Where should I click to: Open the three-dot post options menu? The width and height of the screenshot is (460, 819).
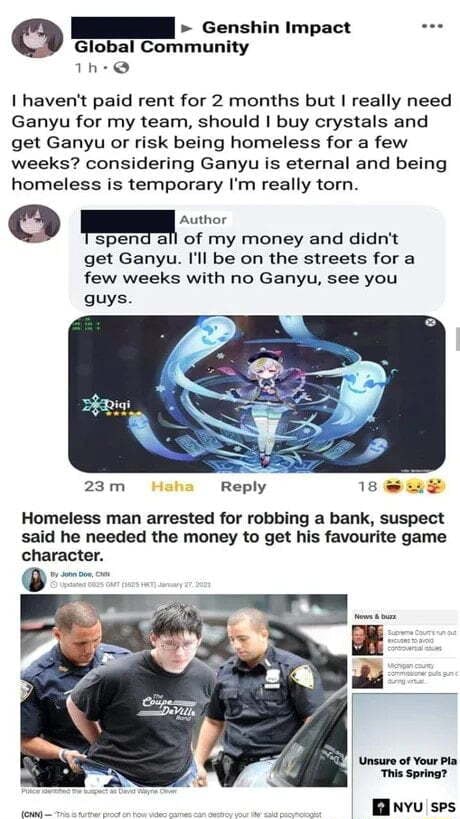pyautogui.click(x=433, y=25)
